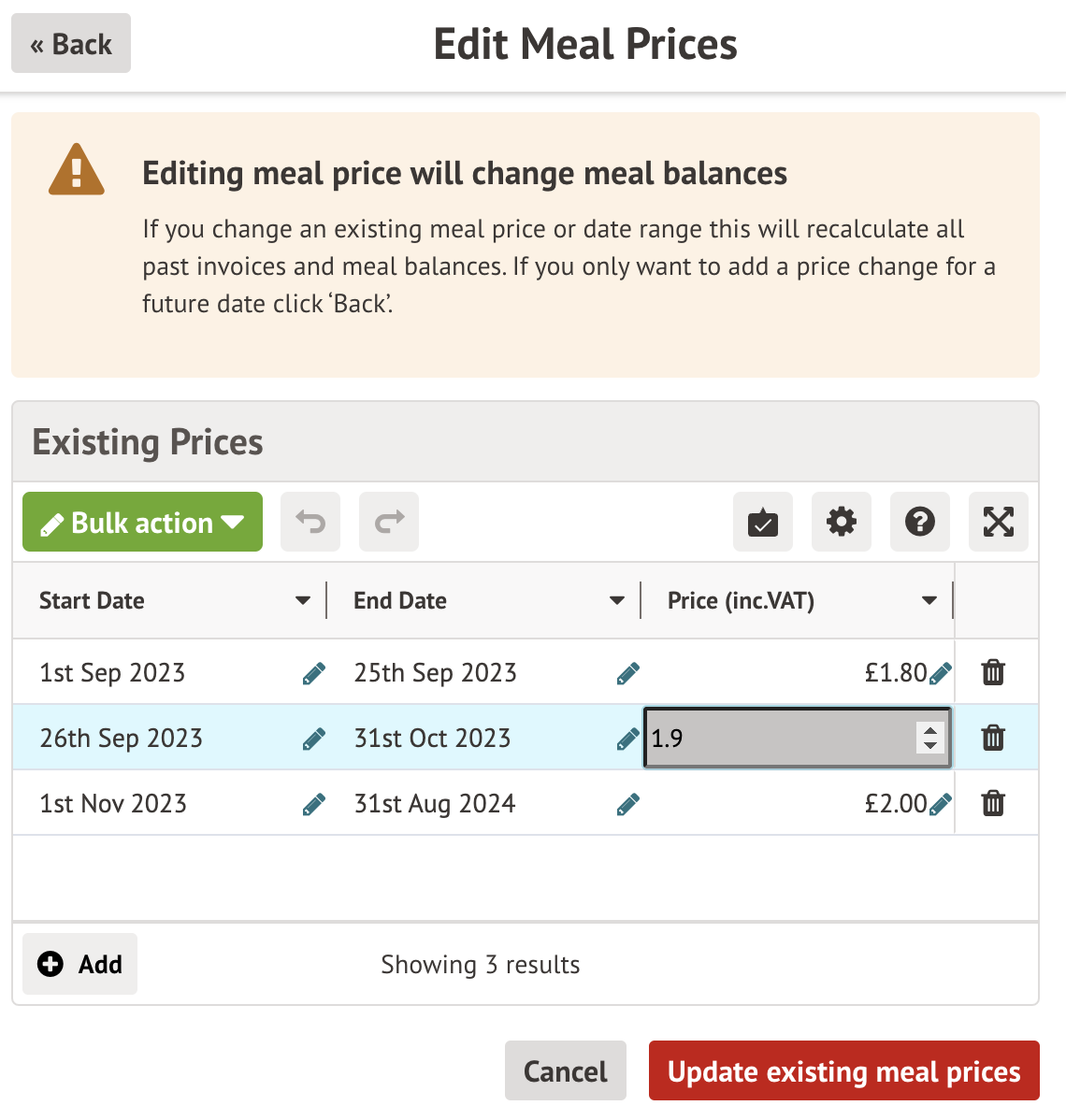Edit the 25th Sep 2023 end date
This screenshot has width=1066, height=1120.
pyautogui.click(x=628, y=673)
